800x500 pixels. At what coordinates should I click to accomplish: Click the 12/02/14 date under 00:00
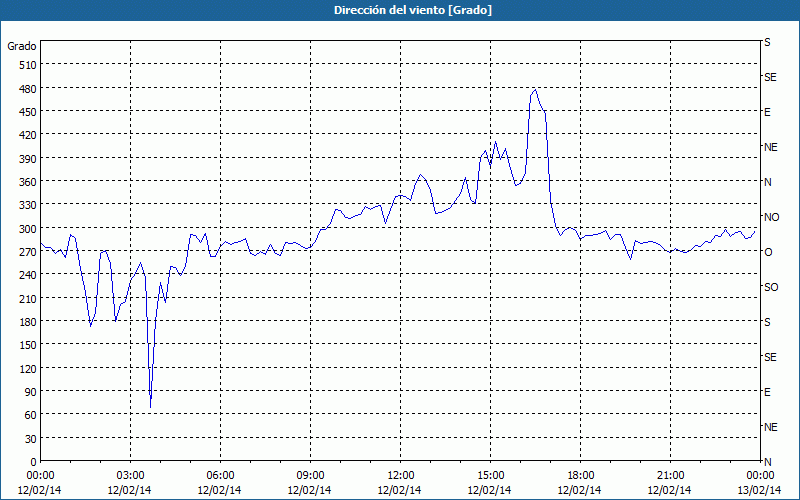39,490
